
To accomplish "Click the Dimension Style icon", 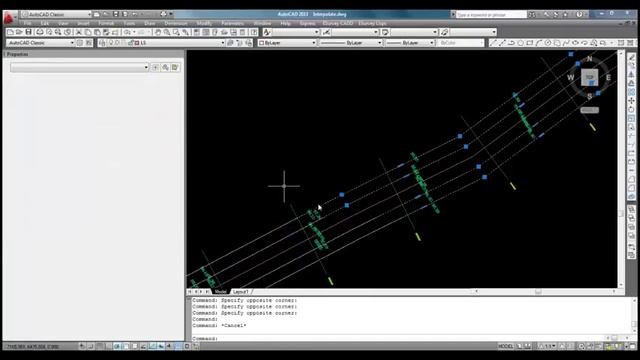I will (x=327, y=32).
